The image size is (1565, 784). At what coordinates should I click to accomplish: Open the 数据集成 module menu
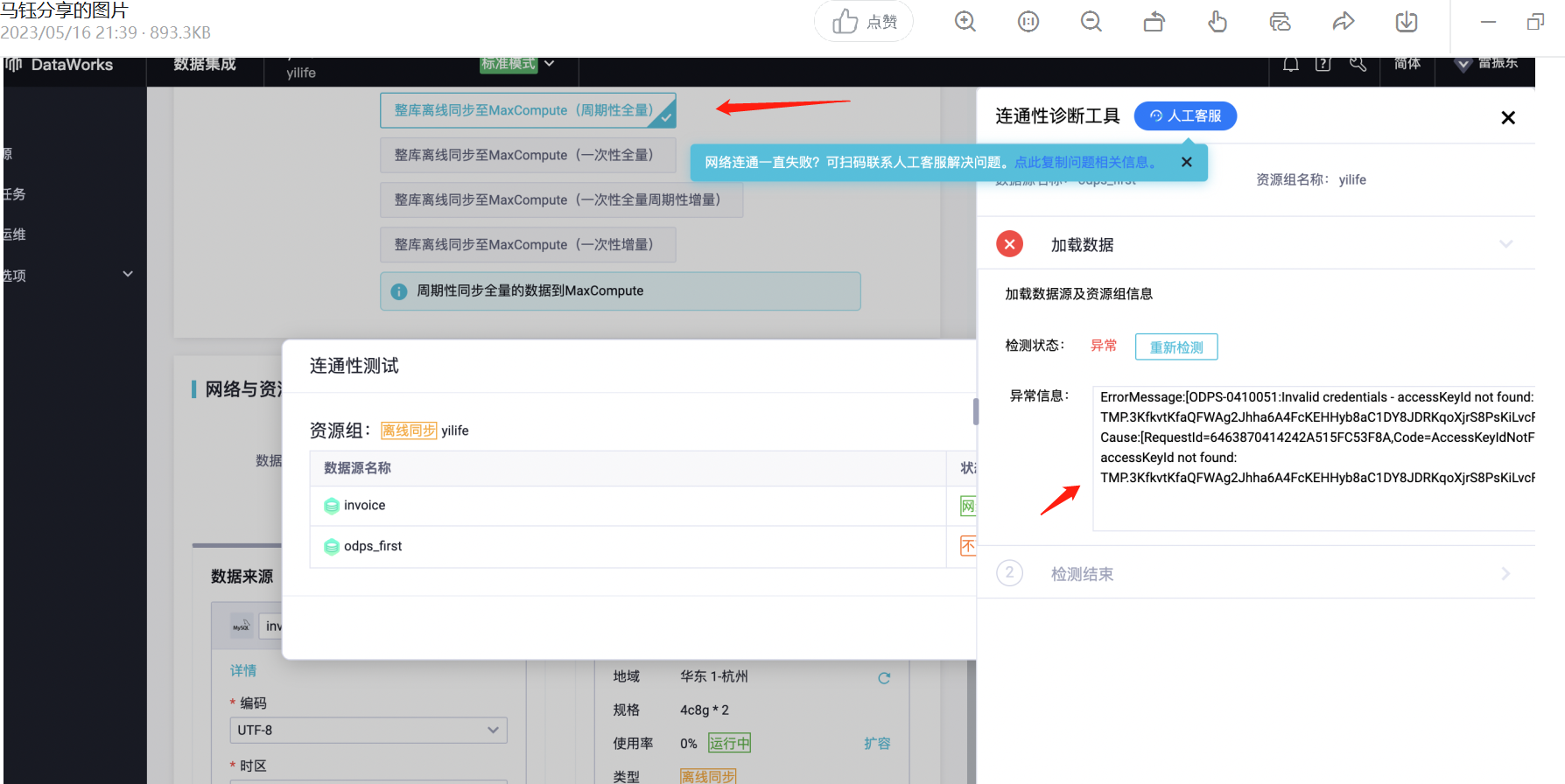click(205, 65)
